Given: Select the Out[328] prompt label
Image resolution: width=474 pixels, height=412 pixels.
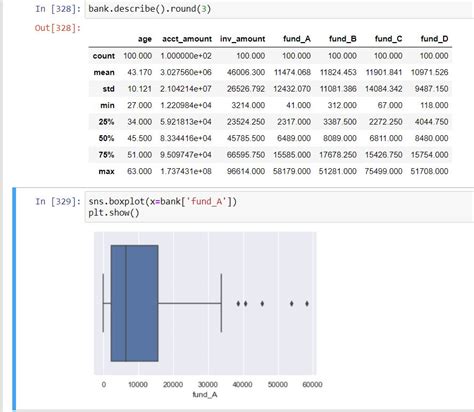Looking at the screenshot, I should tap(58, 28).
